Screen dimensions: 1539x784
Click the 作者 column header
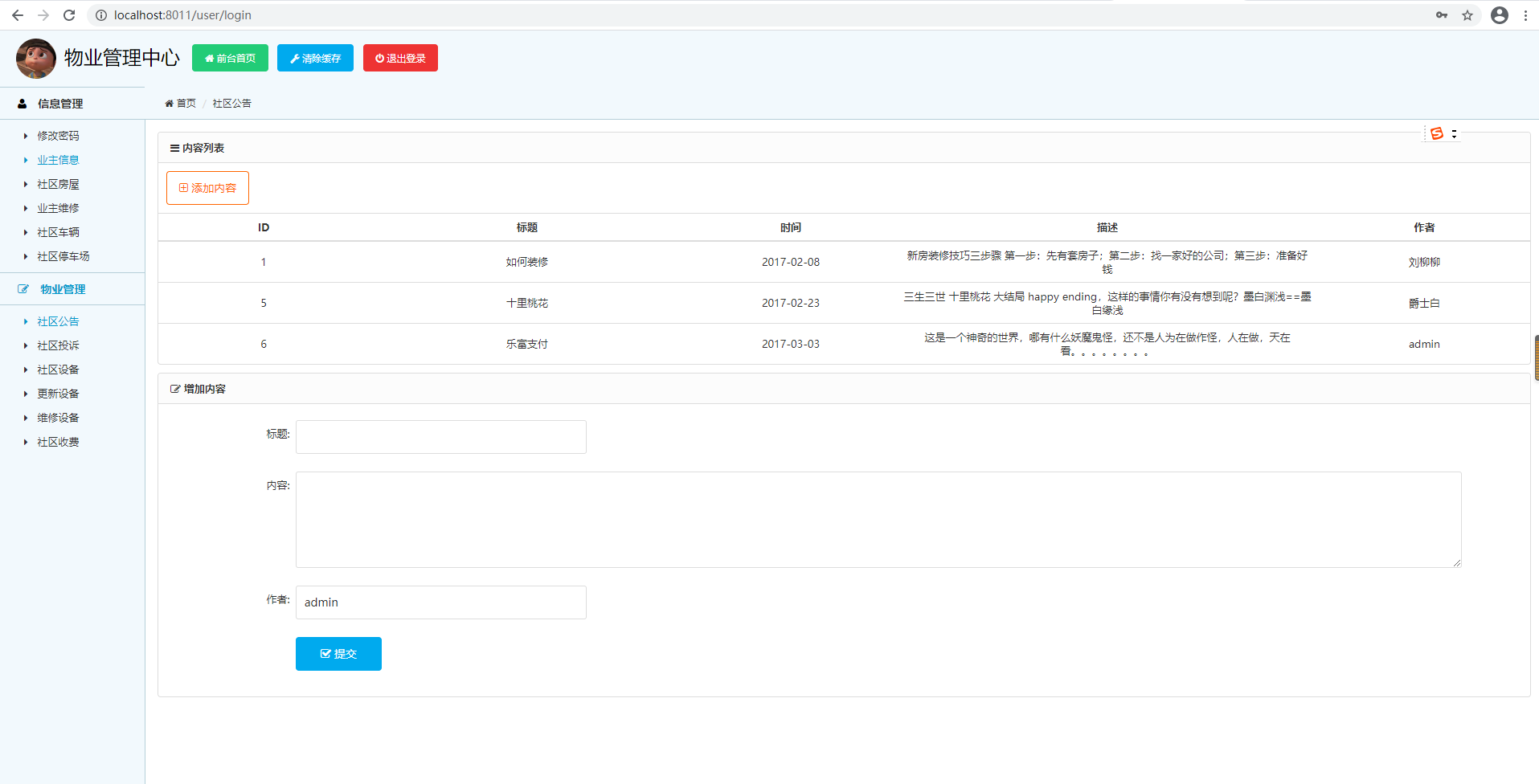coord(1424,227)
